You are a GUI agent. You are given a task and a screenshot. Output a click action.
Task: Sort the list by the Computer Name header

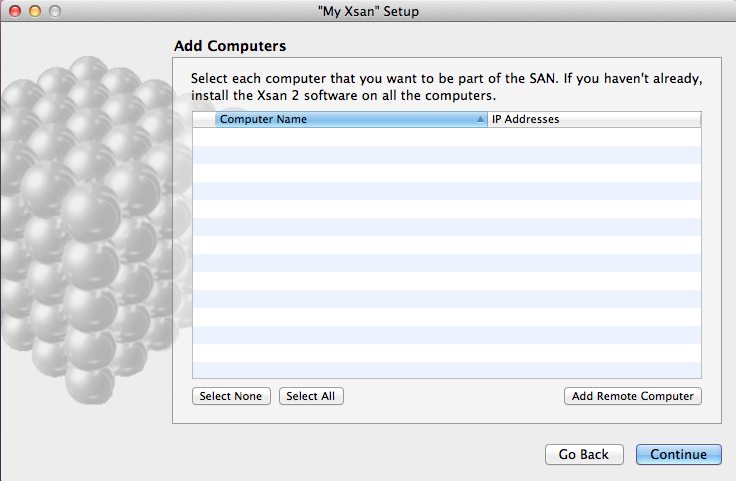click(x=263, y=119)
